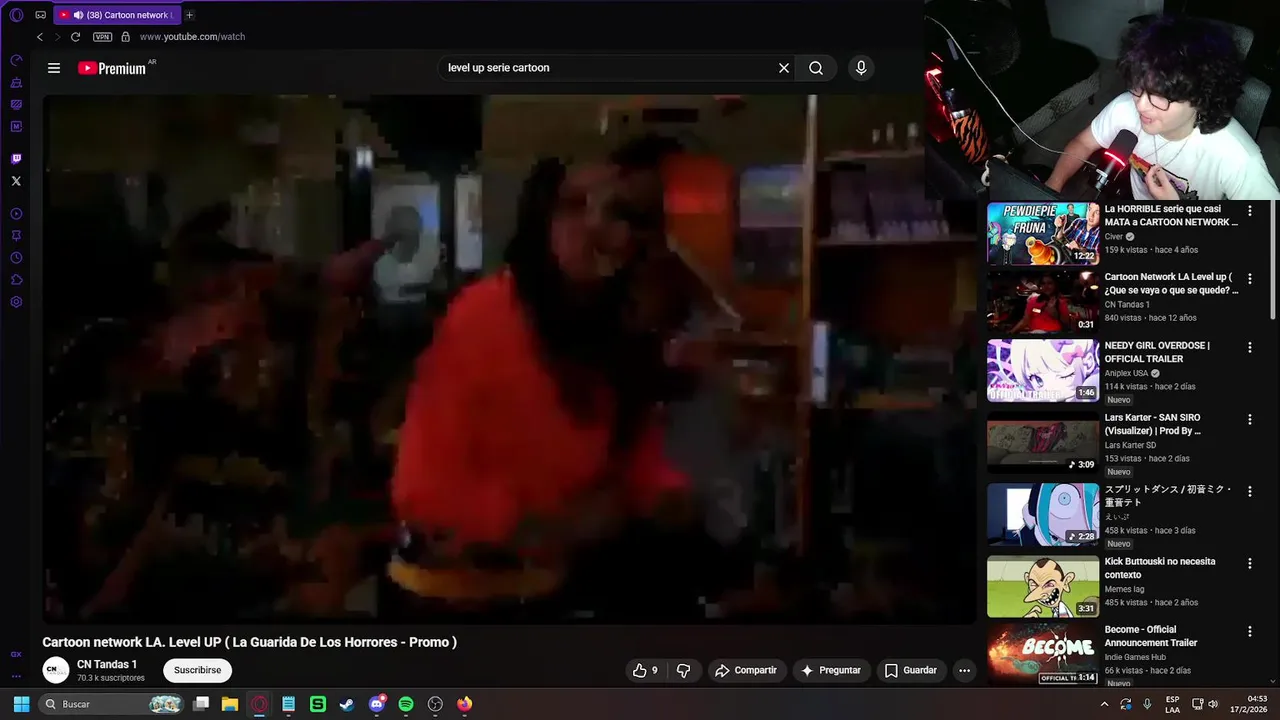Open Extensions cube icon in sidebar
The width and height of the screenshot is (1280, 720).
click(x=16, y=280)
